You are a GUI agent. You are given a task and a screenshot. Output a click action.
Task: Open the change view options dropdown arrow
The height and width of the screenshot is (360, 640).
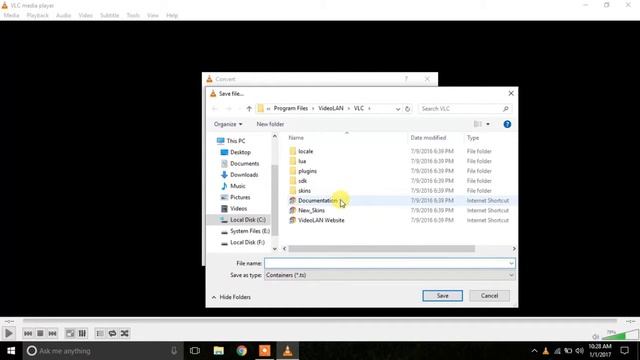click(488, 124)
